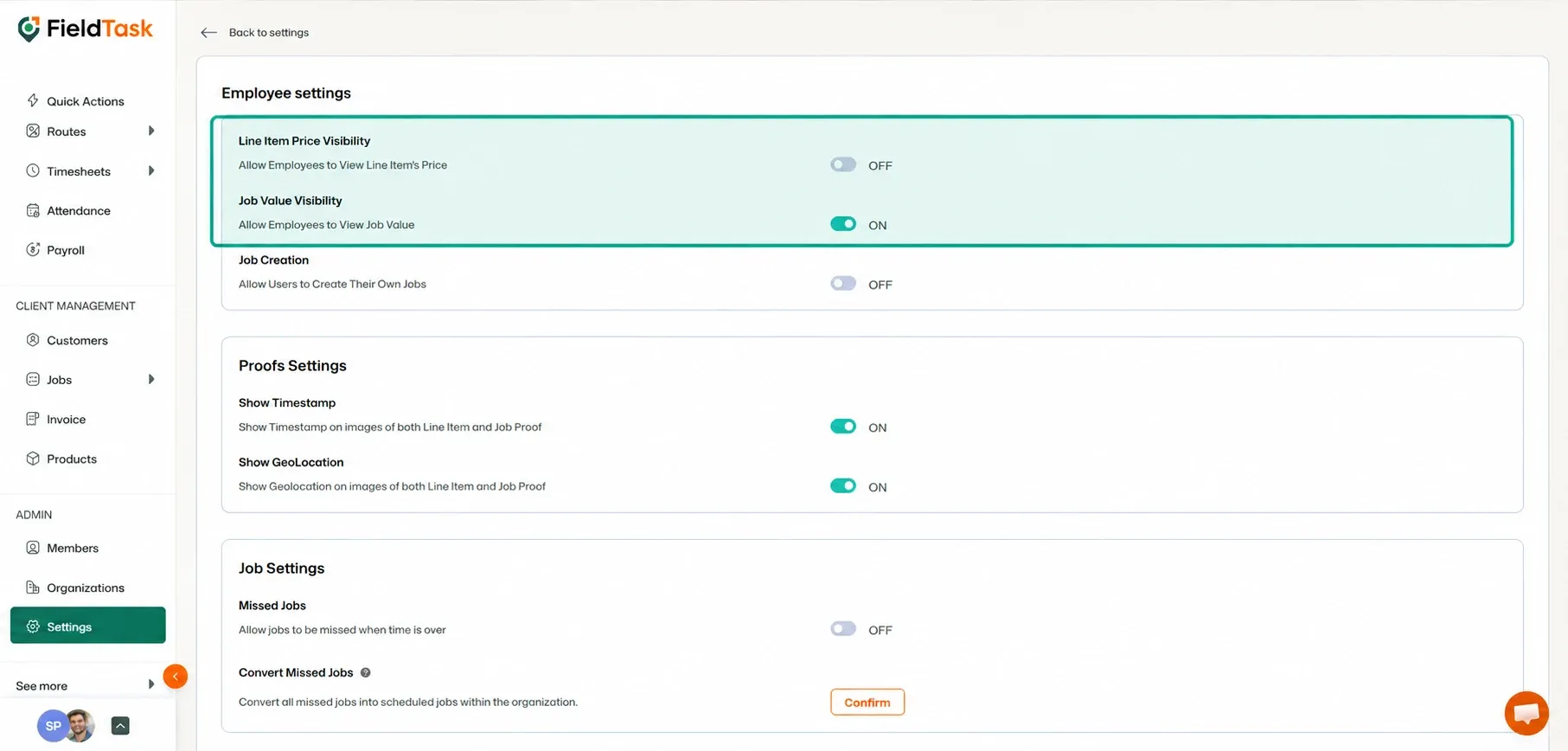Click the Payroll icon in sidebar
This screenshot has height=751, width=1568.
[x=33, y=249]
